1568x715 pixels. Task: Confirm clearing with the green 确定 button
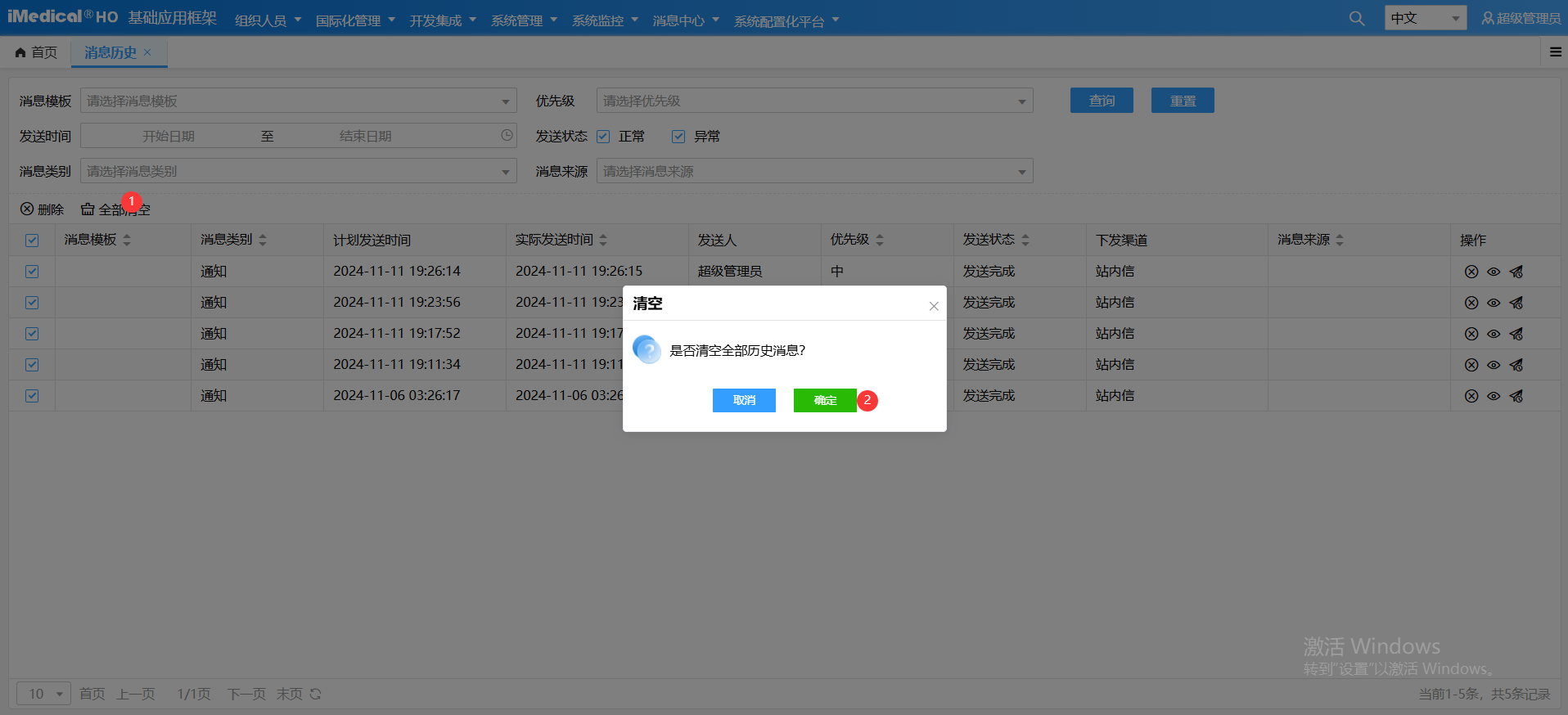(x=824, y=400)
